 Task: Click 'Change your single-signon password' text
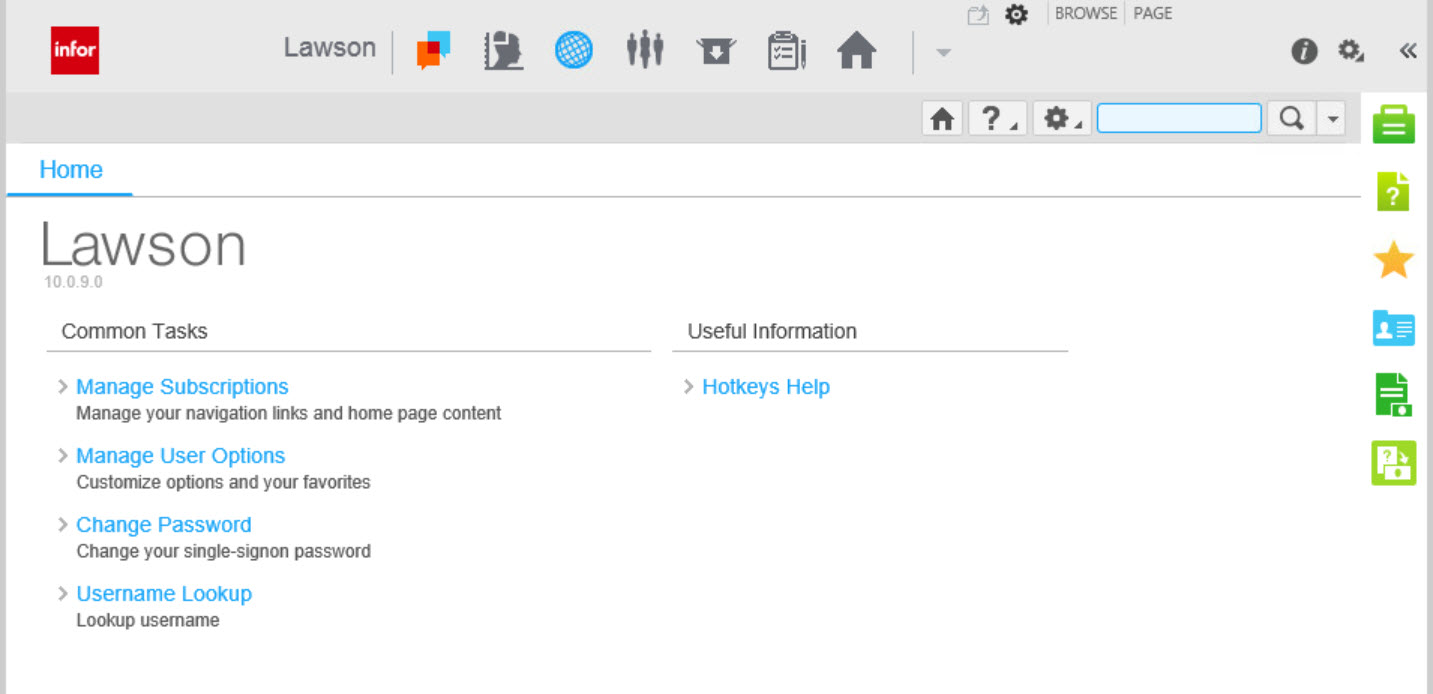pyautogui.click(x=224, y=551)
